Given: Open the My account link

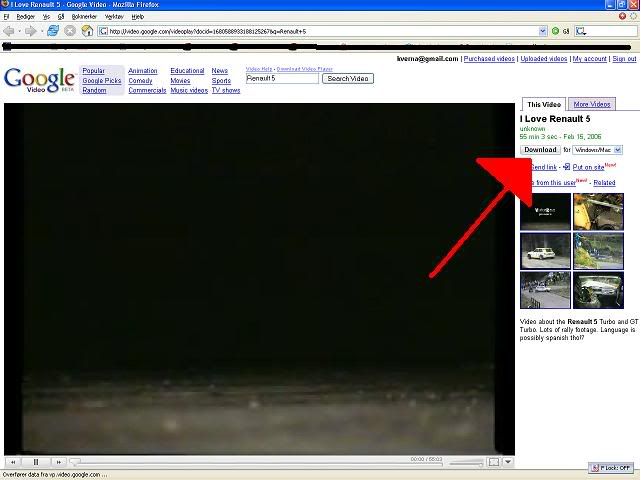Looking at the screenshot, I should [x=589, y=59].
